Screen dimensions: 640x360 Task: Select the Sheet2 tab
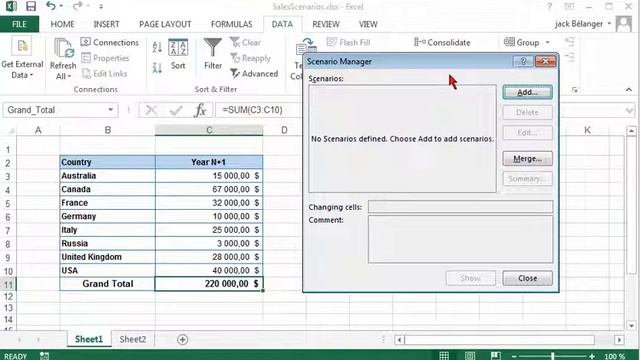coord(133,339)
